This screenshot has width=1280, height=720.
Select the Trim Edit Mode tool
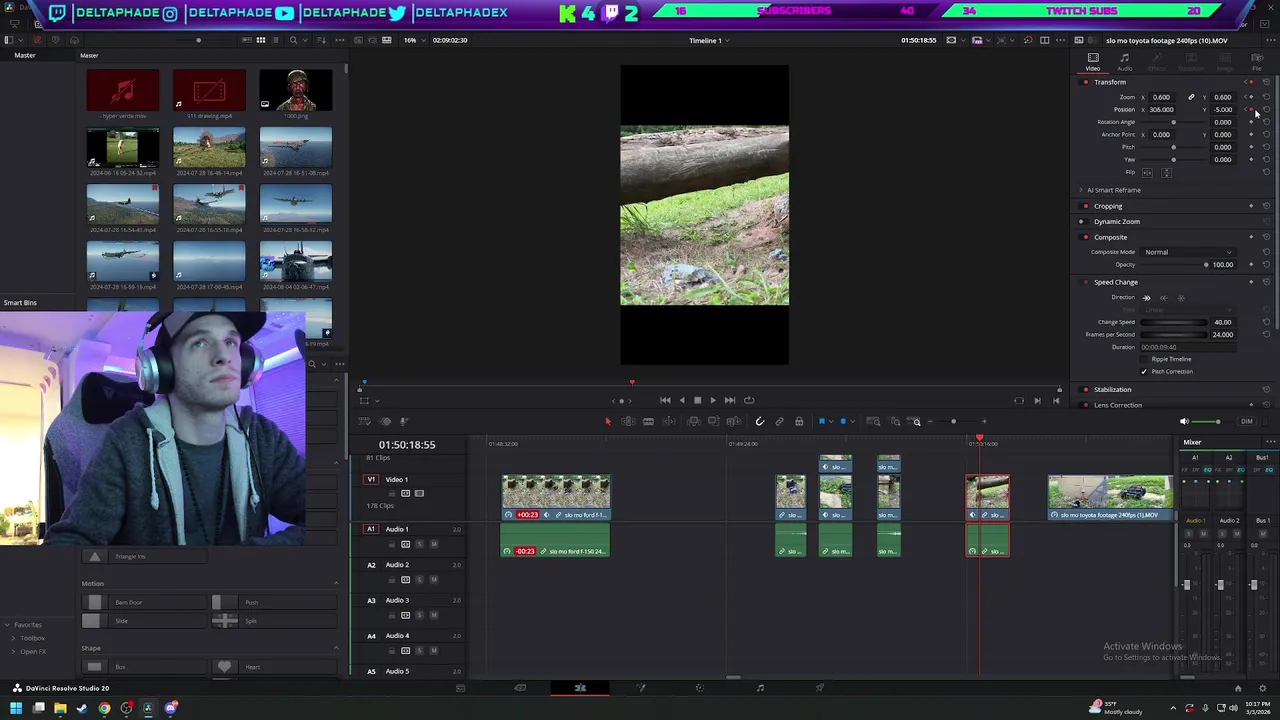pos(628,421)
